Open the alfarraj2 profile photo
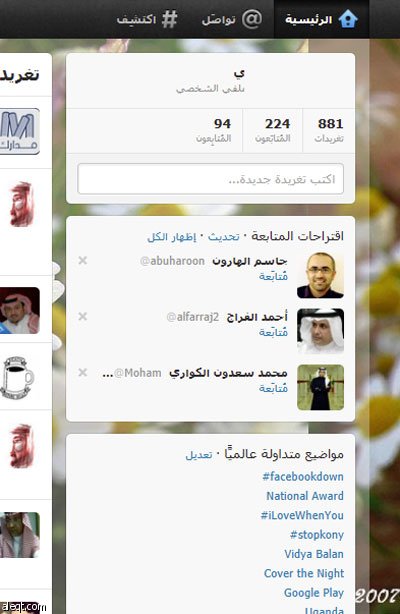400x614 pixels. point(320,331)
